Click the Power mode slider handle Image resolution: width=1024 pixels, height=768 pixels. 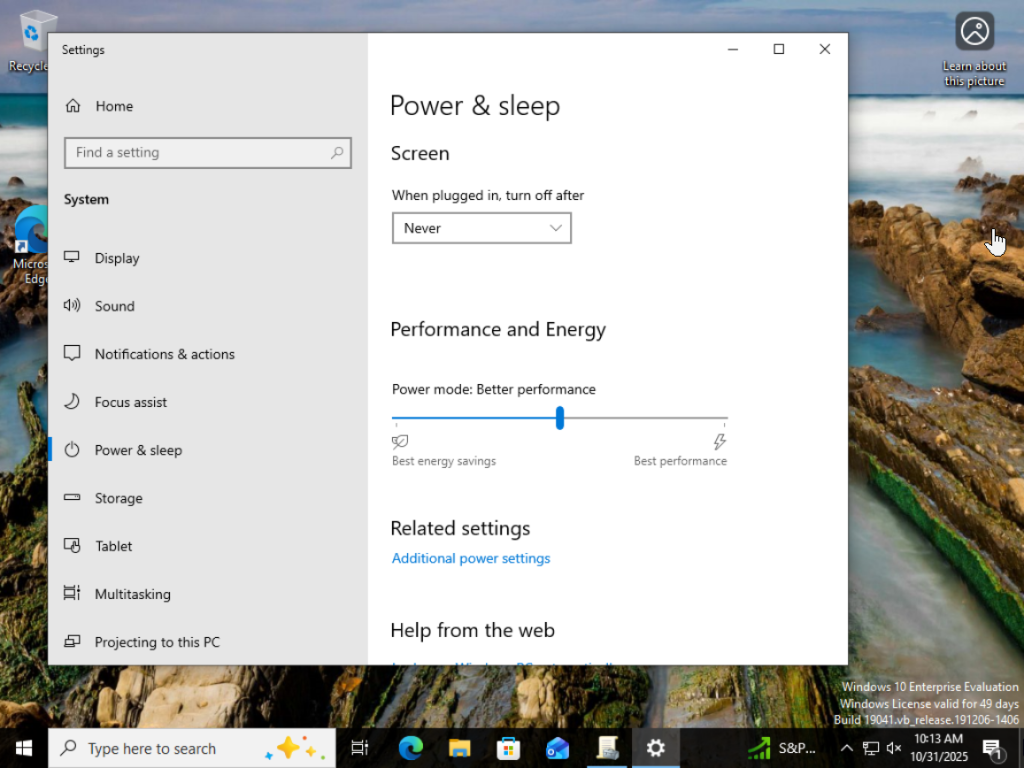tap(560, 418)
